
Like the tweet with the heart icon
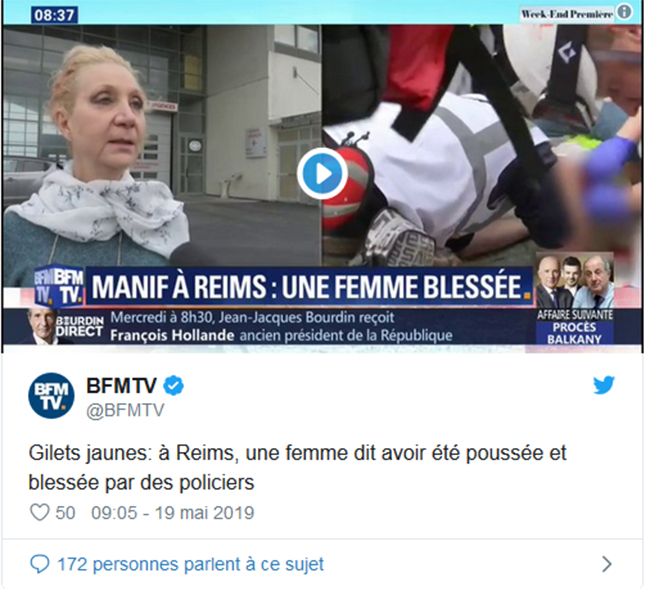click(40, 514)
